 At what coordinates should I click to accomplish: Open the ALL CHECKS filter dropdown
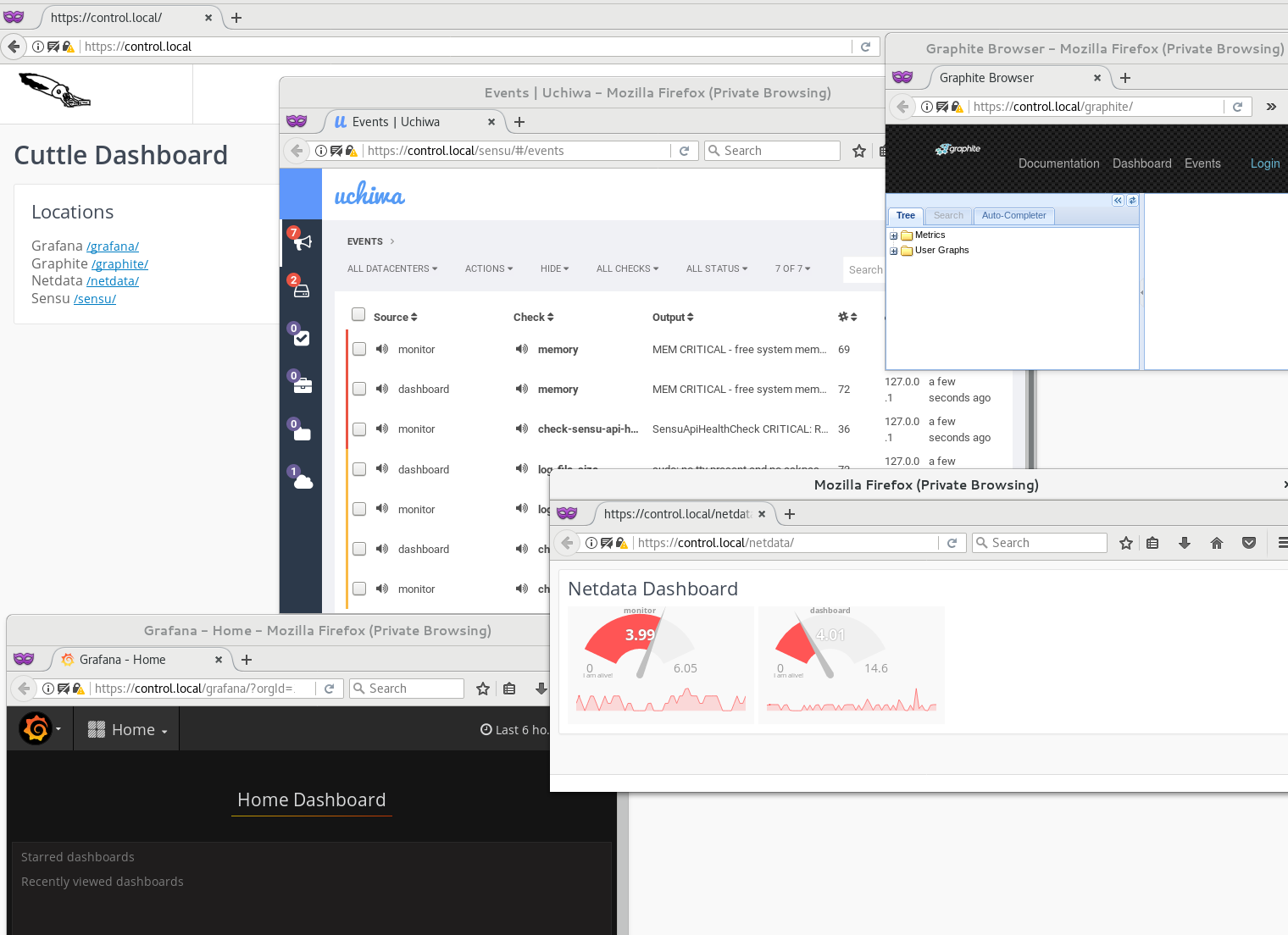(627, 268)
